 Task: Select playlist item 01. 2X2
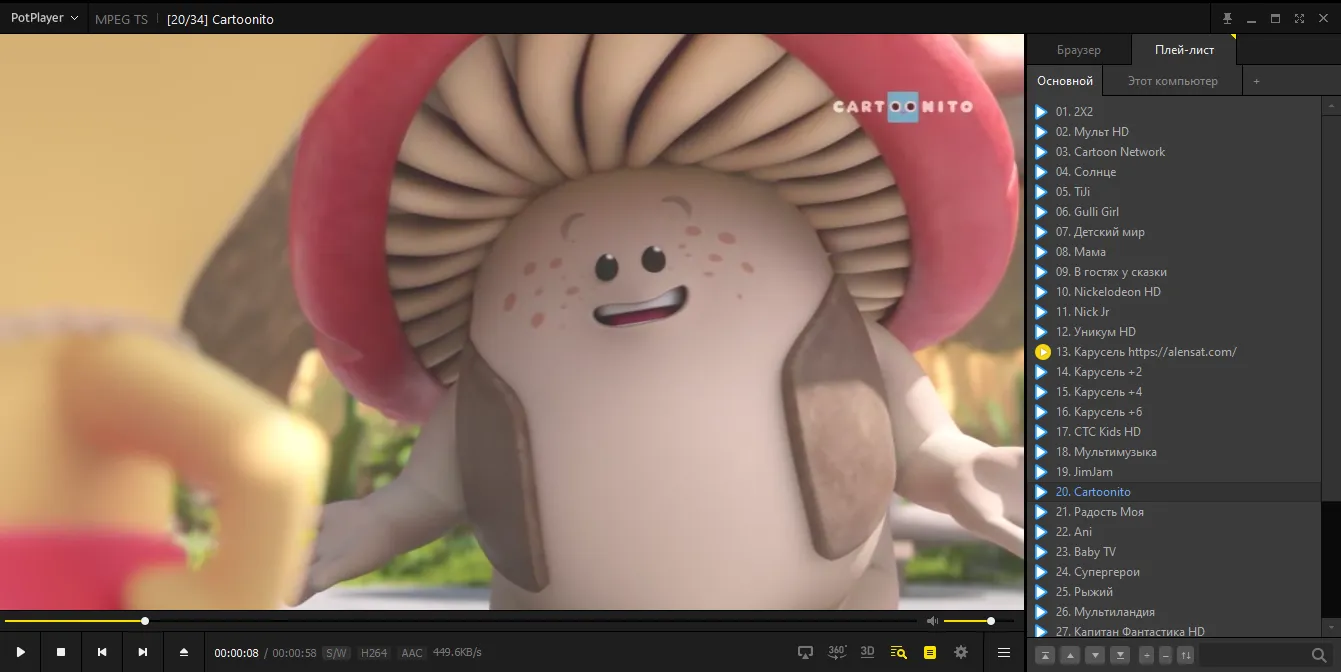[1175, 112]
